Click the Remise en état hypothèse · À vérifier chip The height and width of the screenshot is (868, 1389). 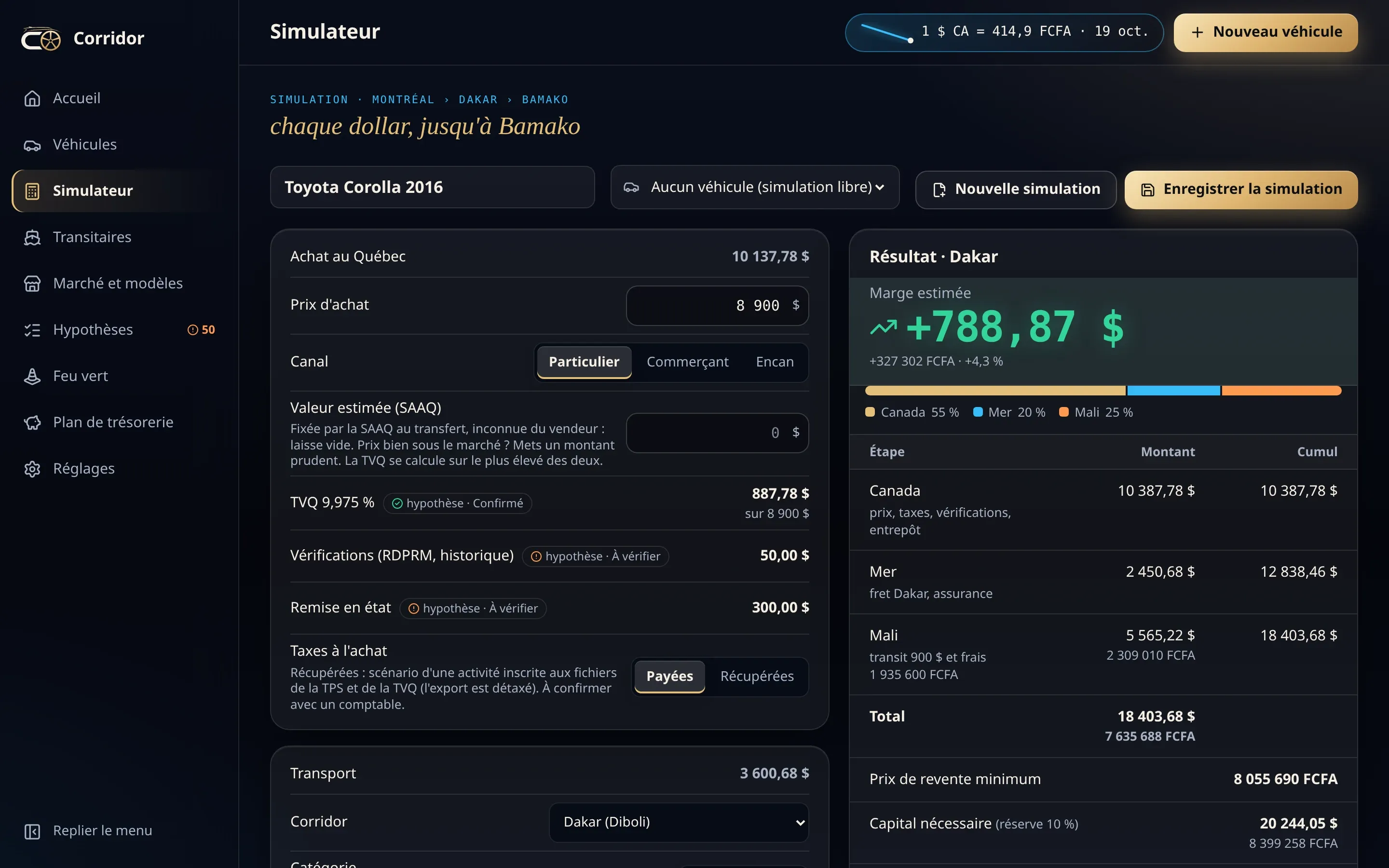(x=472, y=609)
